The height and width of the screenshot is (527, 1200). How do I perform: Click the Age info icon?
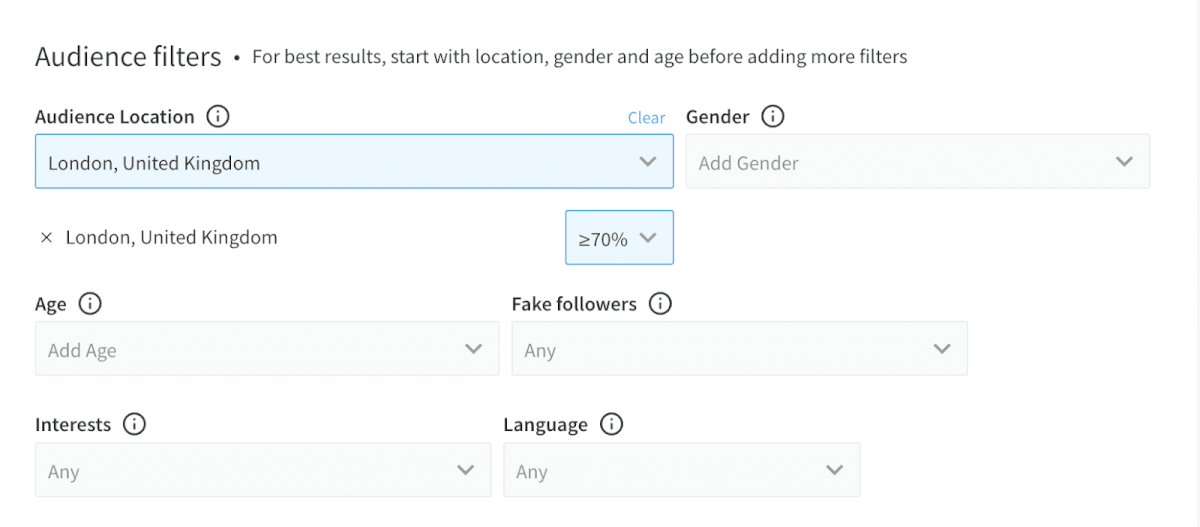(x=89, y=304)
